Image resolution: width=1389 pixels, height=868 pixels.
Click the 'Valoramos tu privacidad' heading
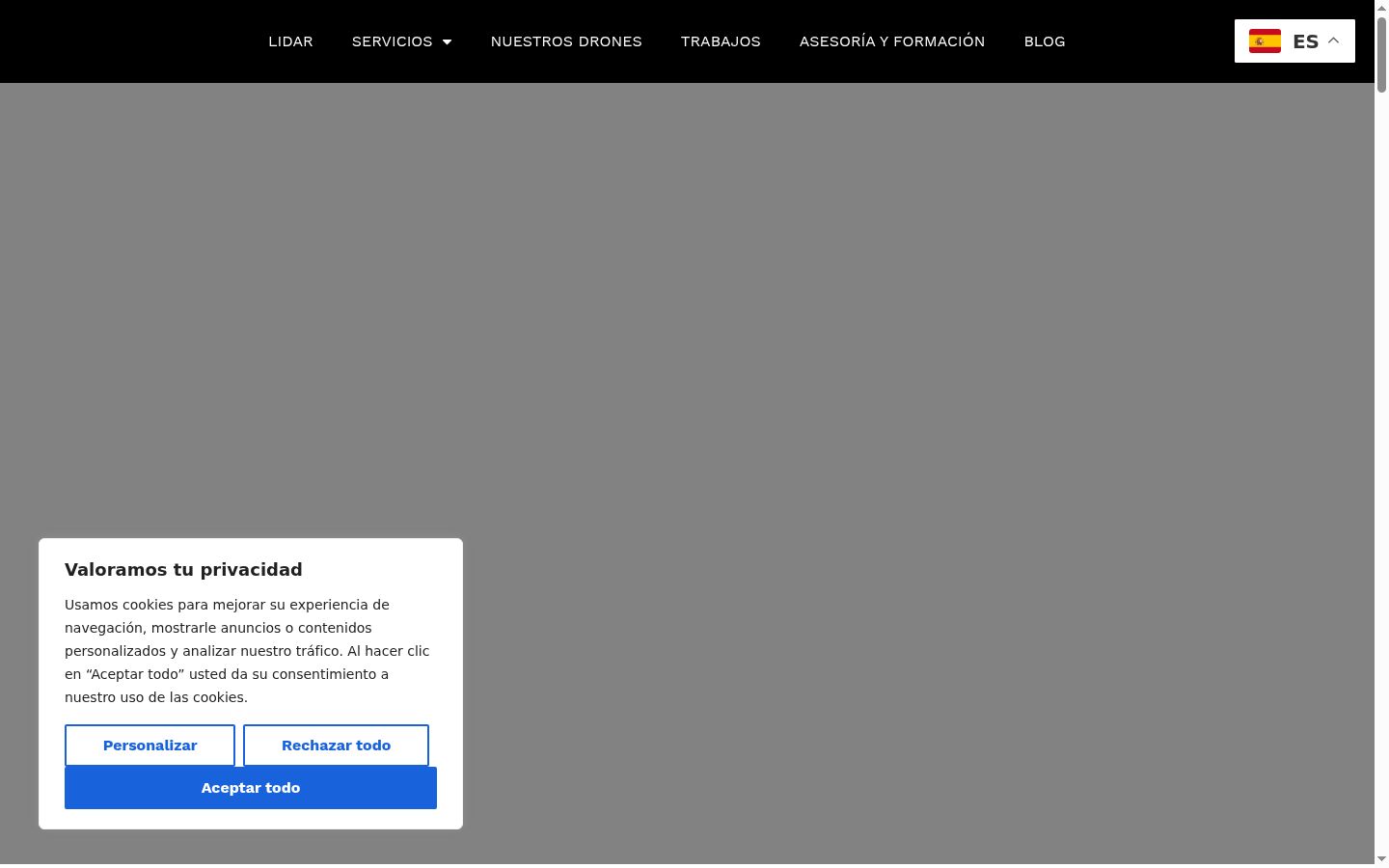pos(183,570)
